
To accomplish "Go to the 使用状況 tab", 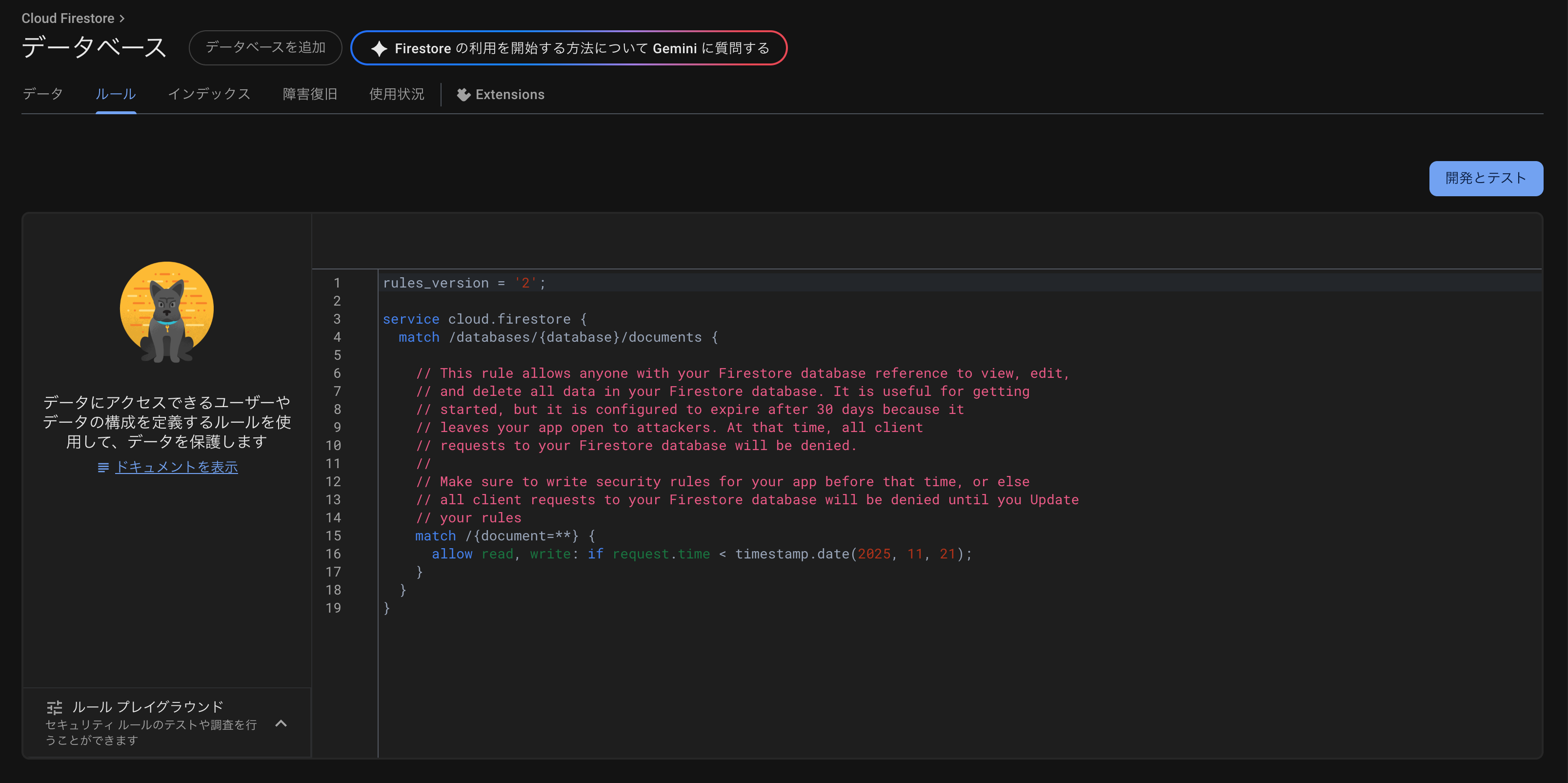I will tap(396, 94).
